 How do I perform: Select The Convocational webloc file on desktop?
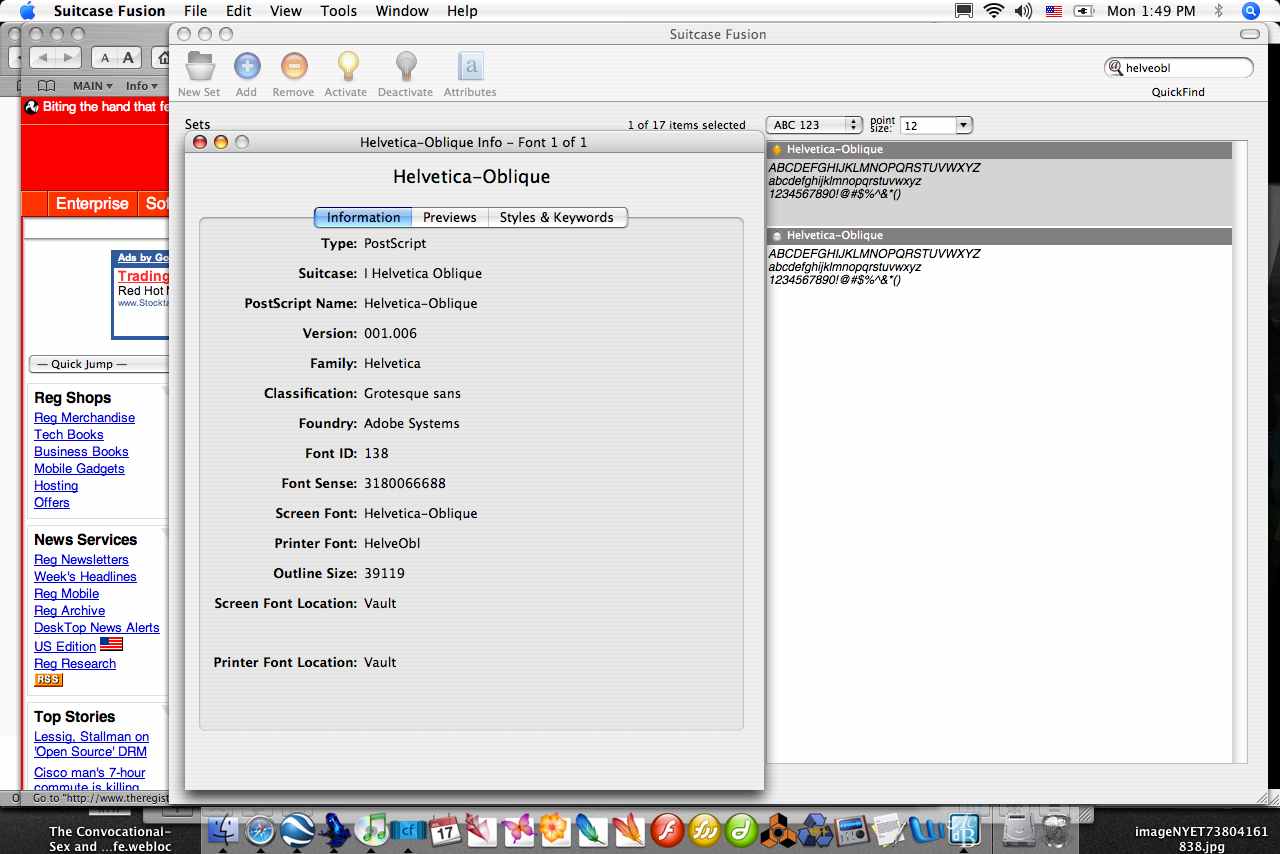tap(110, 838)
